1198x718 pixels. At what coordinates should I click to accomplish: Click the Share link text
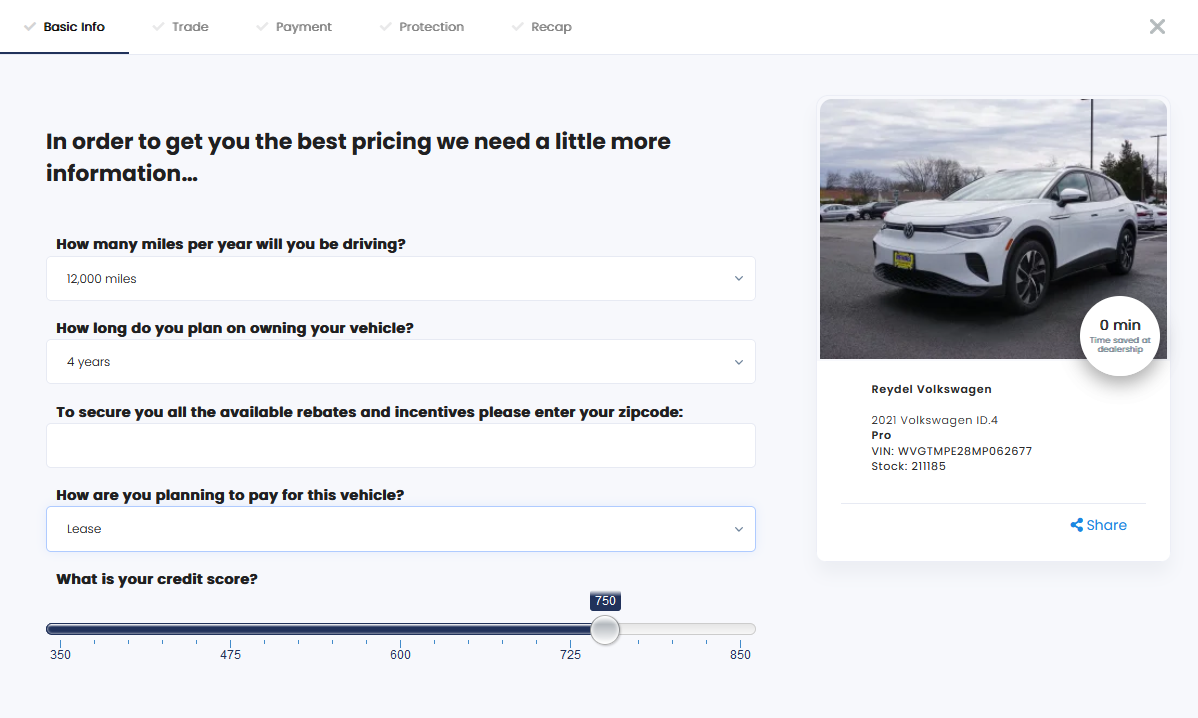tap(1107, 525)
